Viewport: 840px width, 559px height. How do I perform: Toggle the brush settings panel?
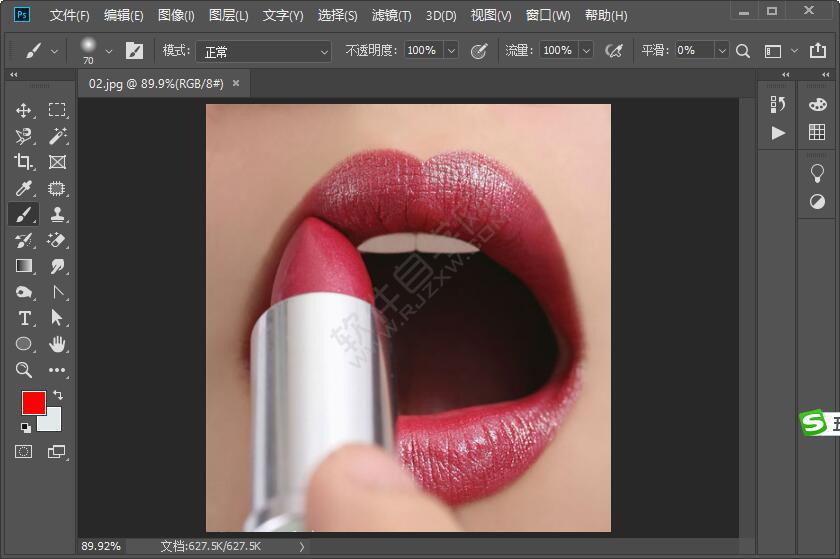[x=134, y=51]
